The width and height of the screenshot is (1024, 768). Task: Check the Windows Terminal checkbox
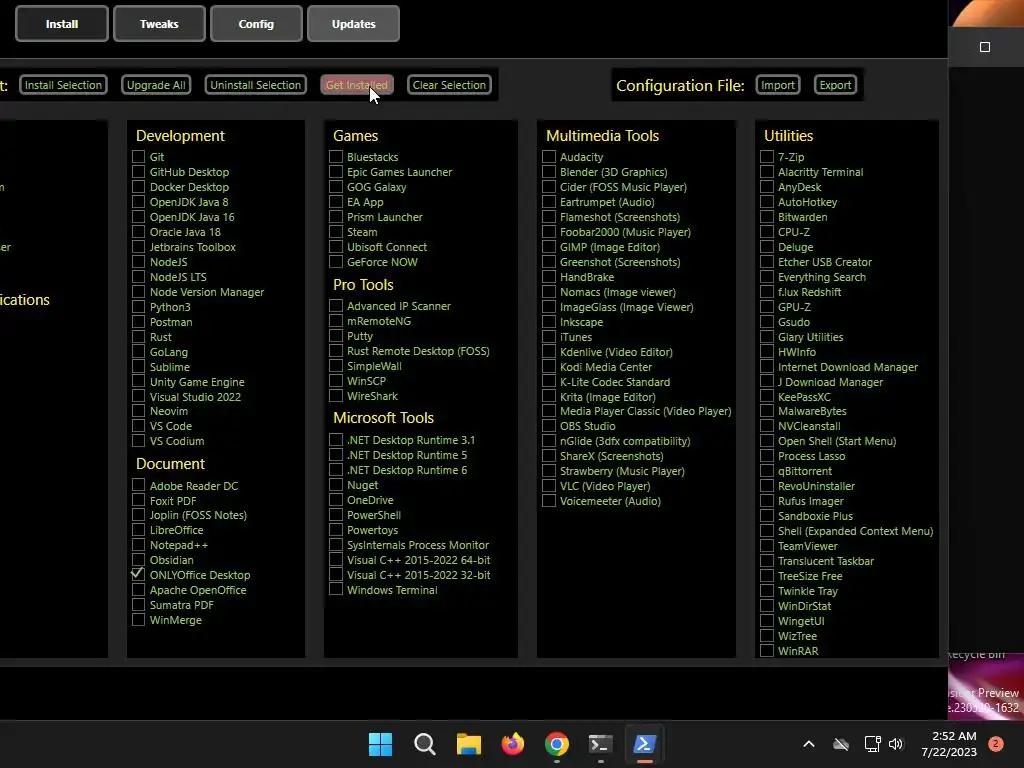[x=336, y=589]
